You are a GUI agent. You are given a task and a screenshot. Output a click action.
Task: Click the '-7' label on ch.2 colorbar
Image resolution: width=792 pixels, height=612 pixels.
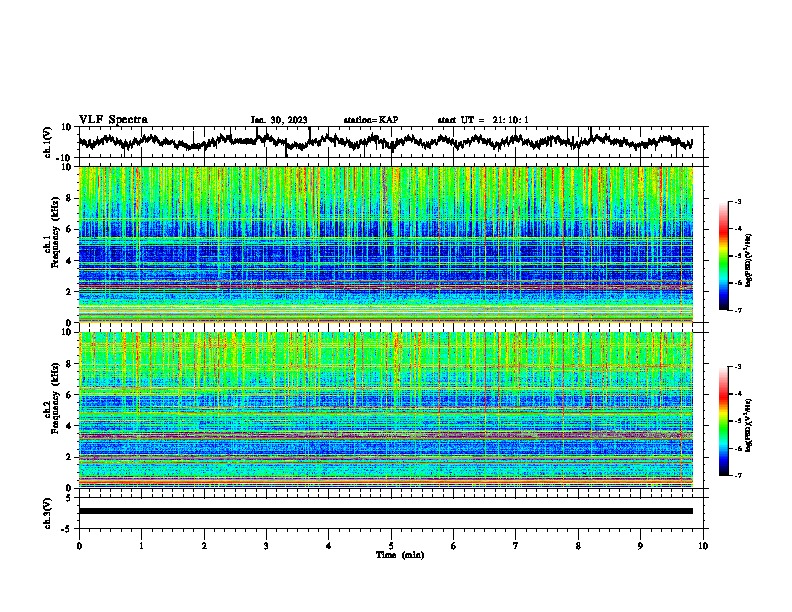click(x=737, y=475)
